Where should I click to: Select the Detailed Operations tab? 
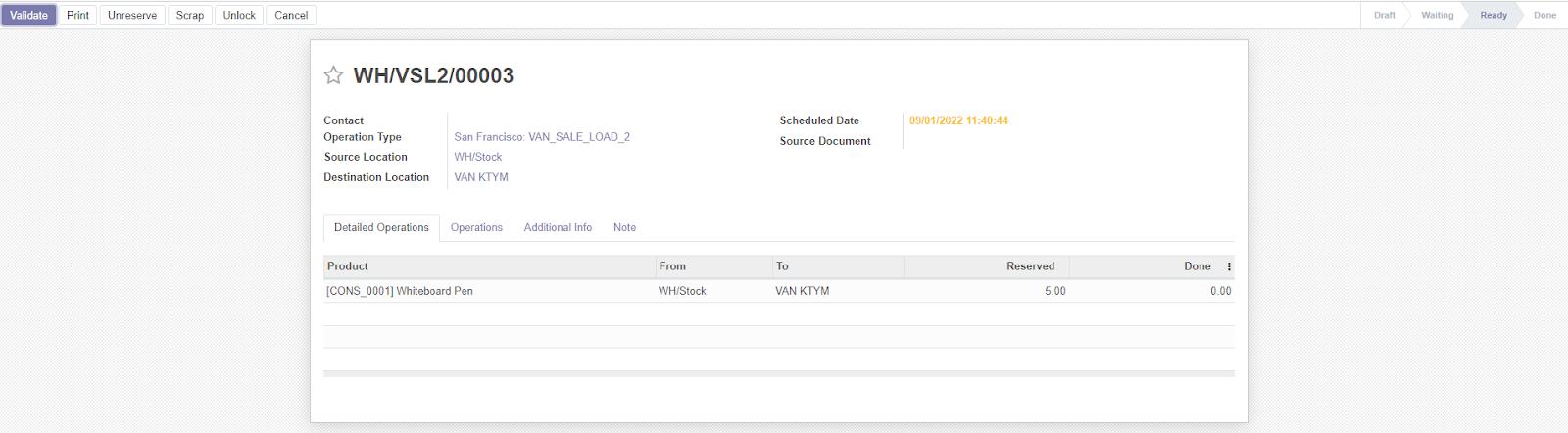pos(381,227)
